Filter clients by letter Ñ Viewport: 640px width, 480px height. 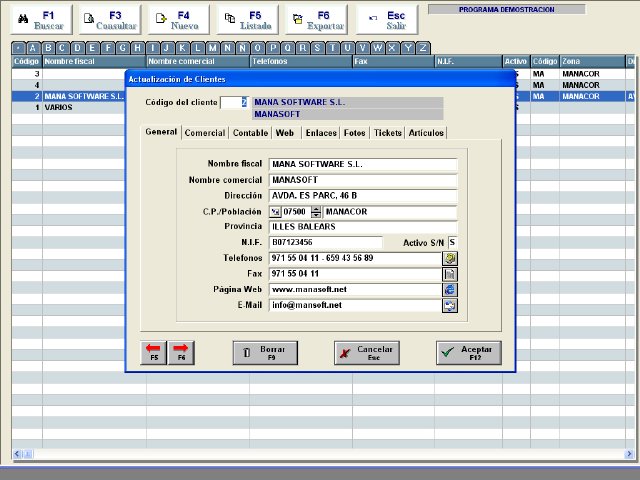click(242, 48)
